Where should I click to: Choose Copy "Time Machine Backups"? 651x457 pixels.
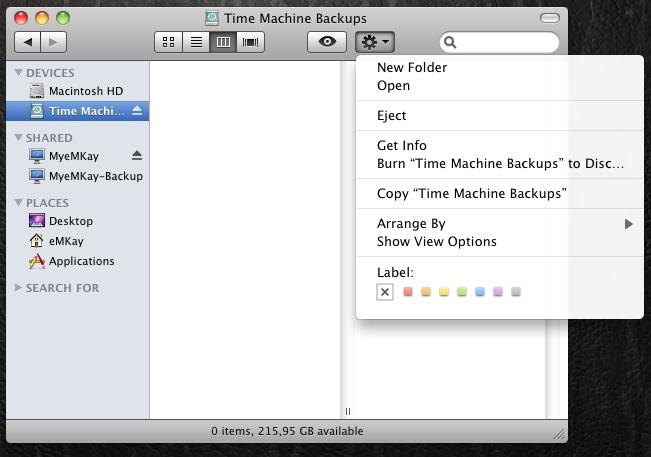coord(500,193)
